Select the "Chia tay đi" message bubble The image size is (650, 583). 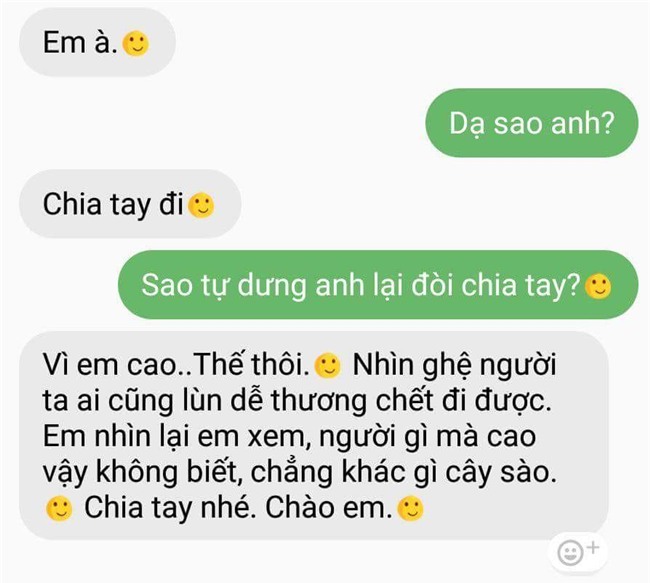[130, 204]
